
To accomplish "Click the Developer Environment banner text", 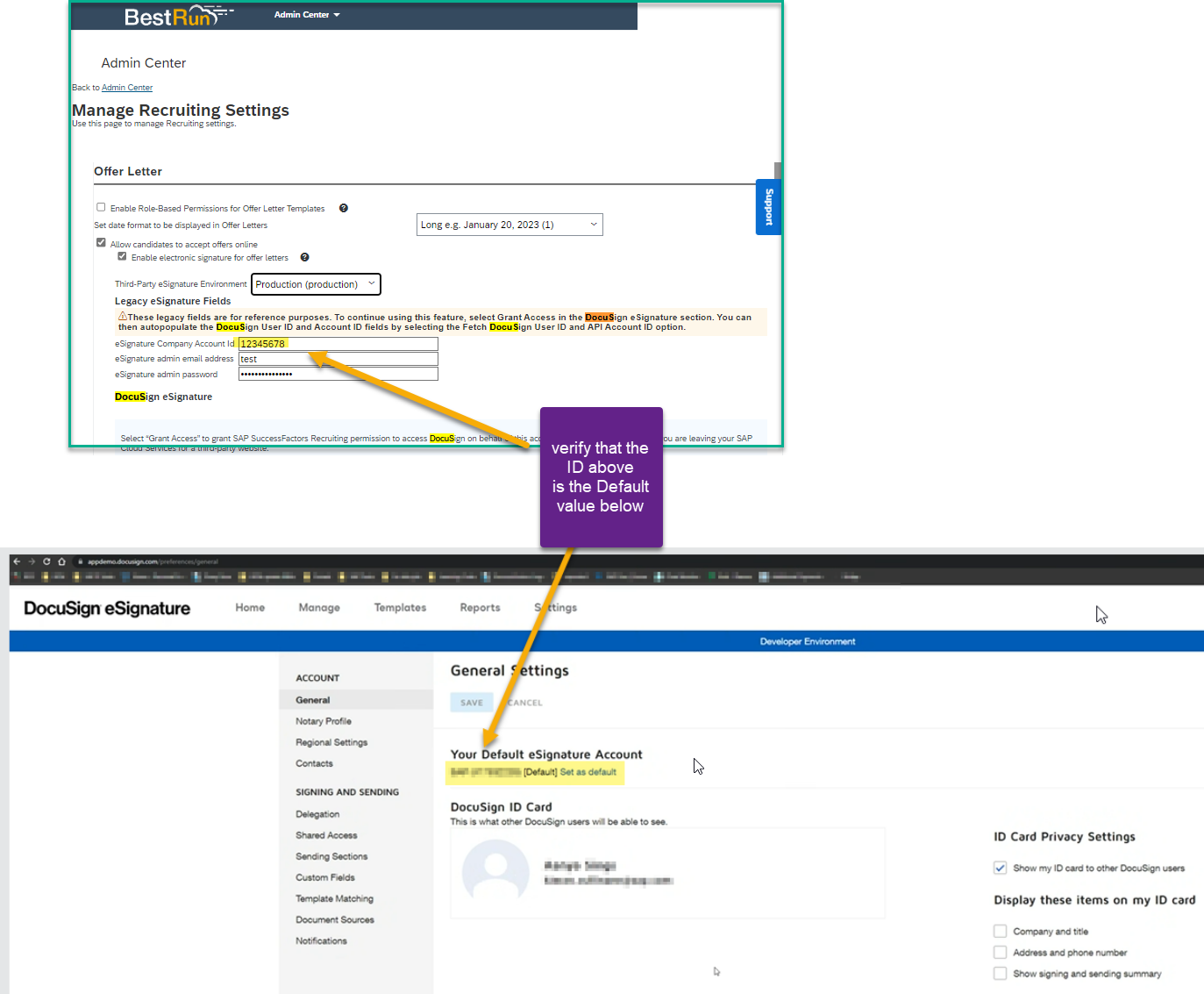I will tap(808, 641).
